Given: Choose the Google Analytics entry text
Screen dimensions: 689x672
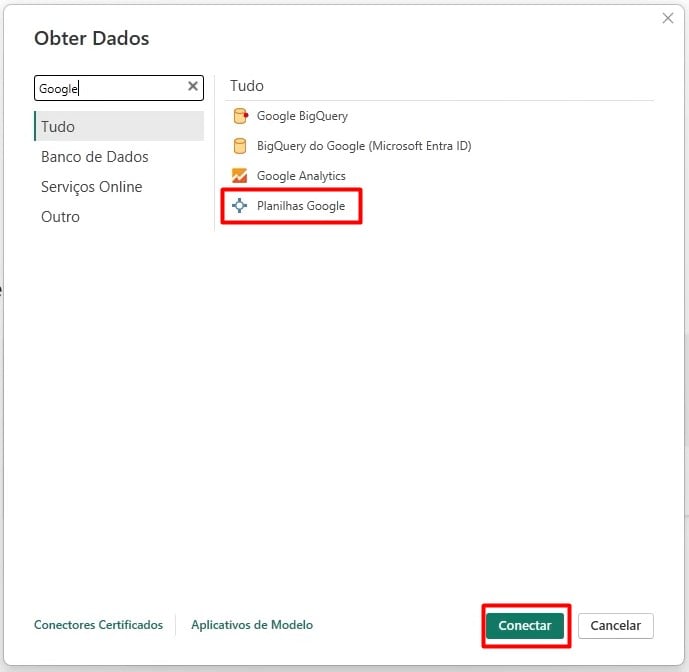Looking at the screenshot, I should (301, 176).
